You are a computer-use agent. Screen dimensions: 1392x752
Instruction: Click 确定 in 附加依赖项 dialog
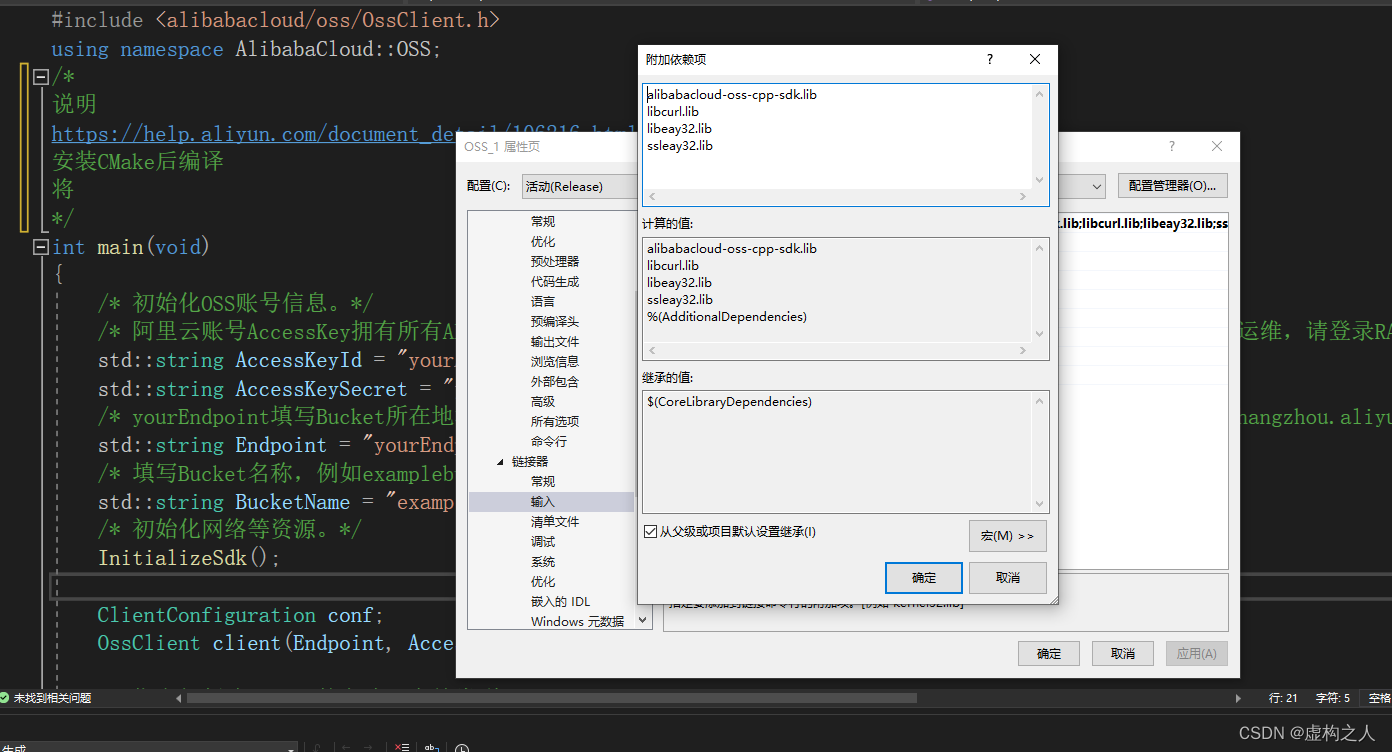924,578
